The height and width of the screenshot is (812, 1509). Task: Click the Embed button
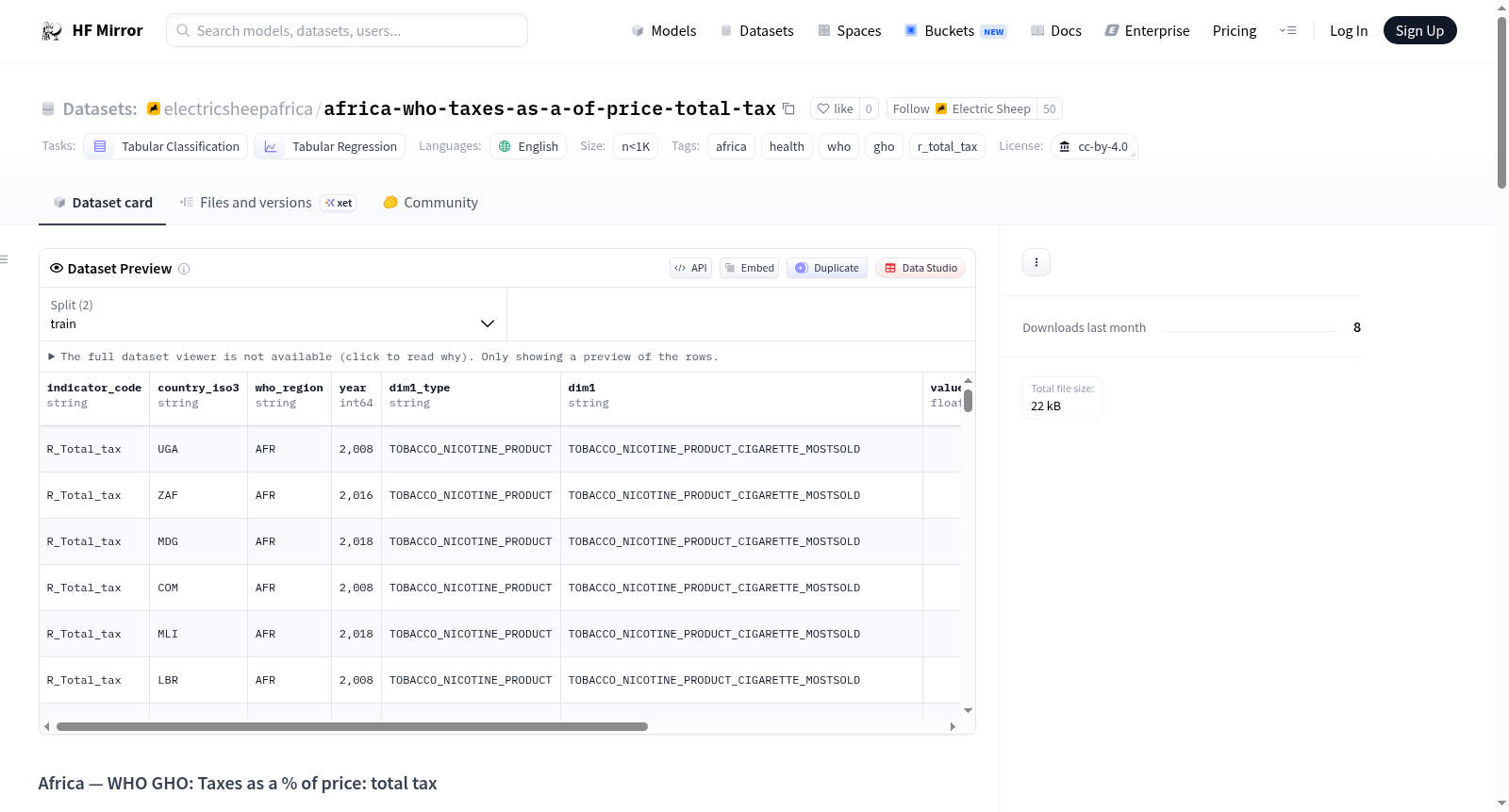click(x=749, y=268)
